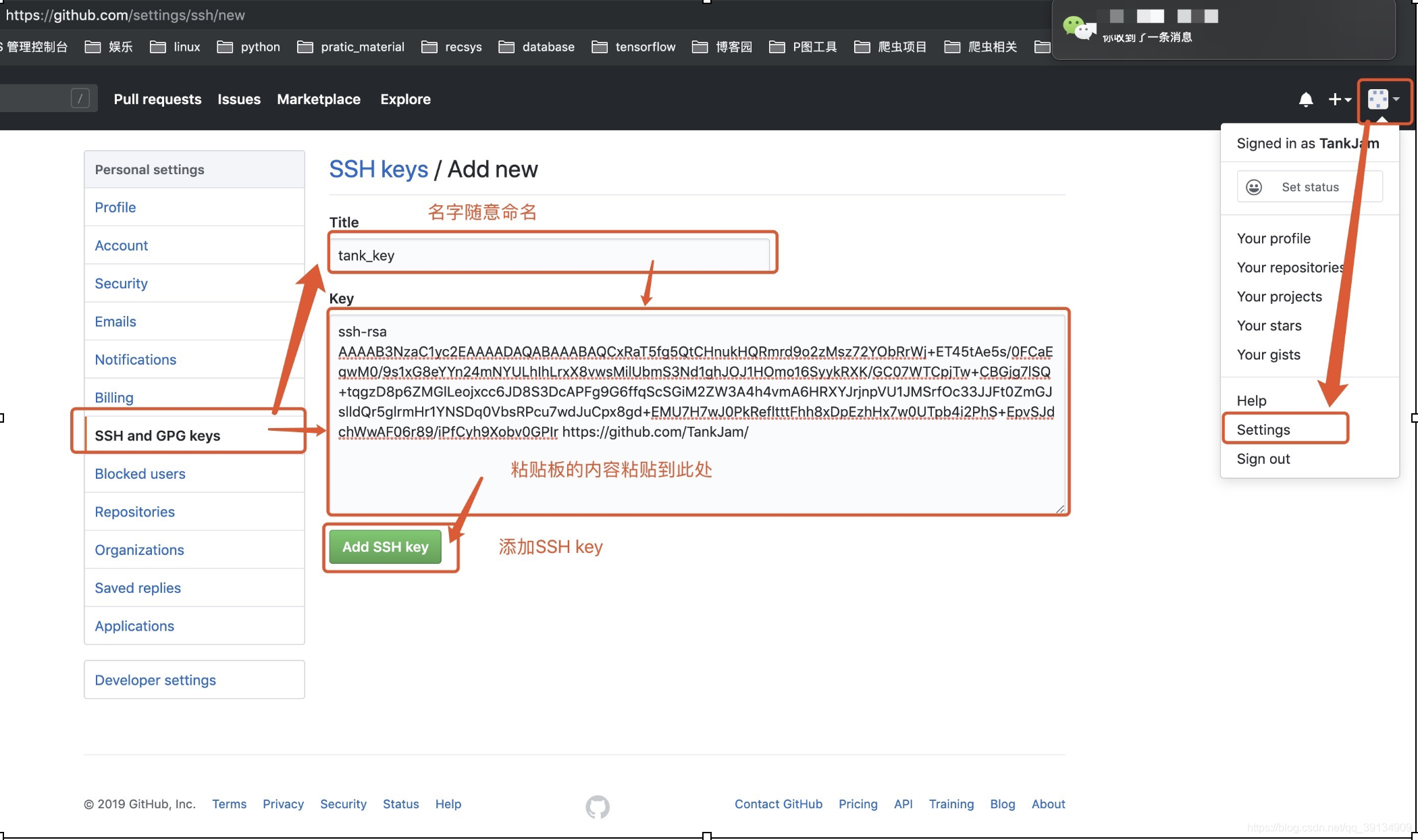Click inside the Key textarea

[x=698, y=413]
